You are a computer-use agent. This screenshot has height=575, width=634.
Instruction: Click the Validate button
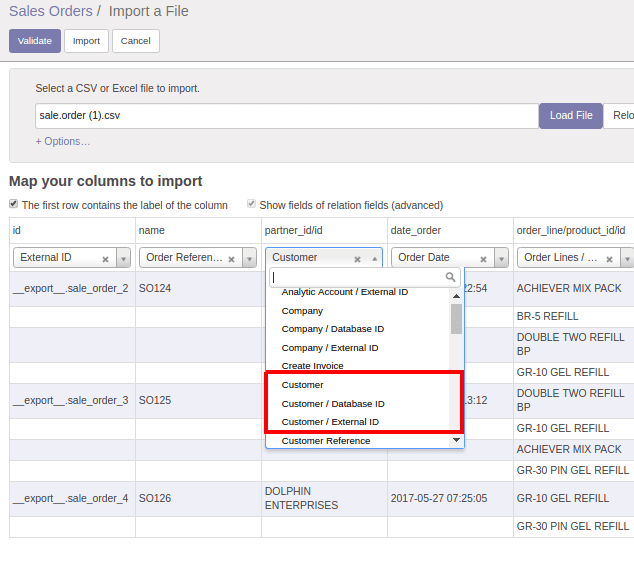35,41
